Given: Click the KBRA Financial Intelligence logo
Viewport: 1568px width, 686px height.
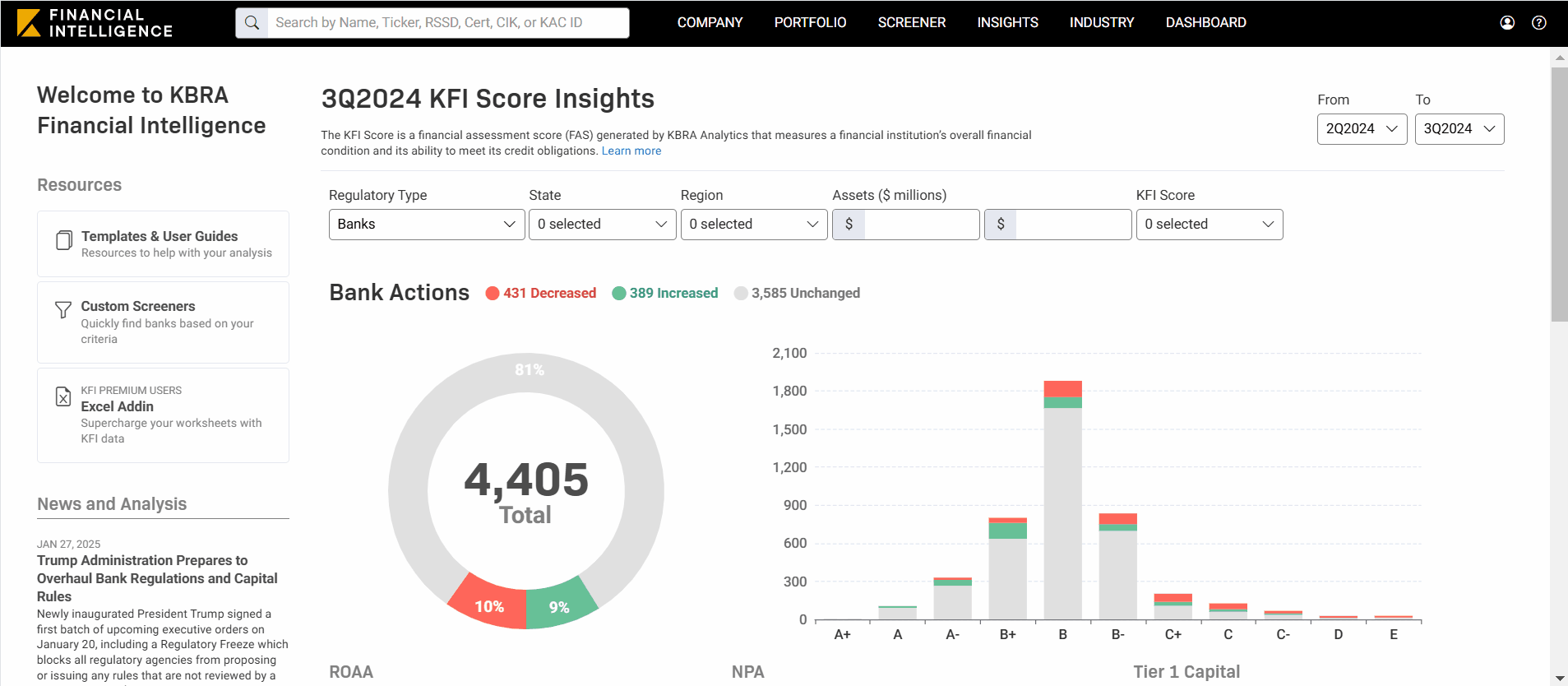Looking at the screenshot, I should coord(95,23).
